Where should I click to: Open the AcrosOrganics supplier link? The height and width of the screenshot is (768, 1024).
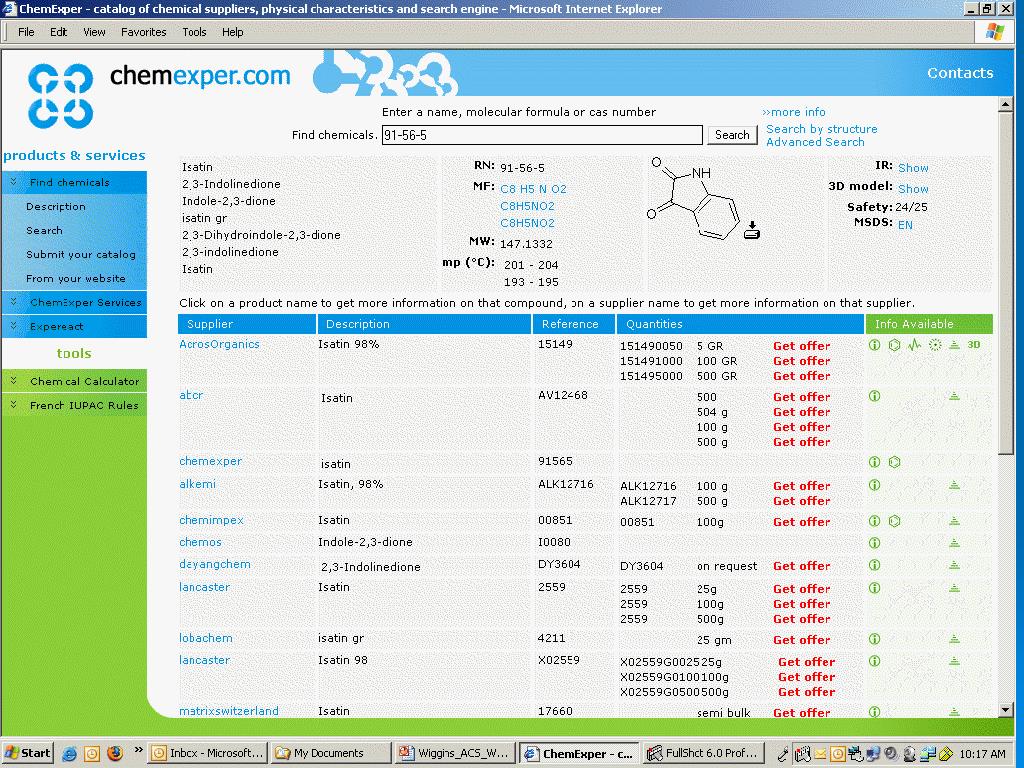219,344
